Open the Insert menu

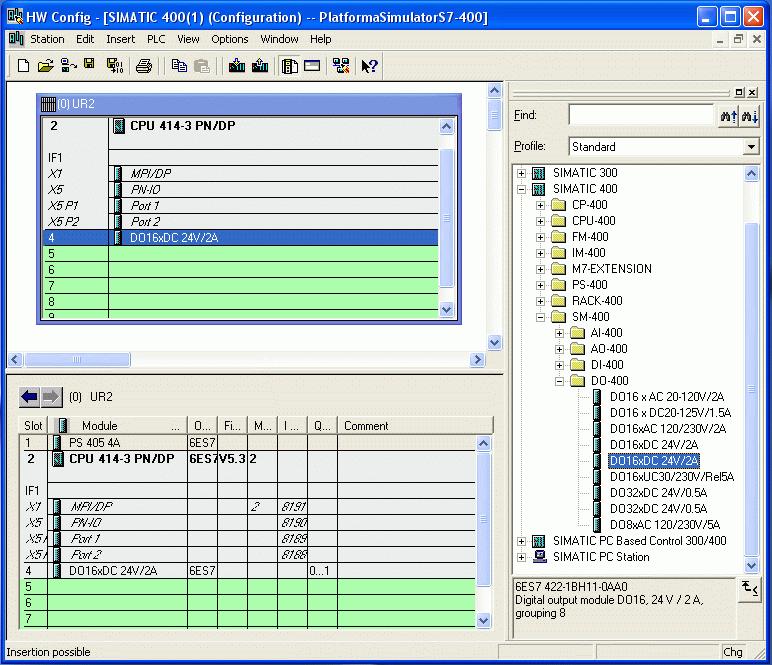click(121, 39)
